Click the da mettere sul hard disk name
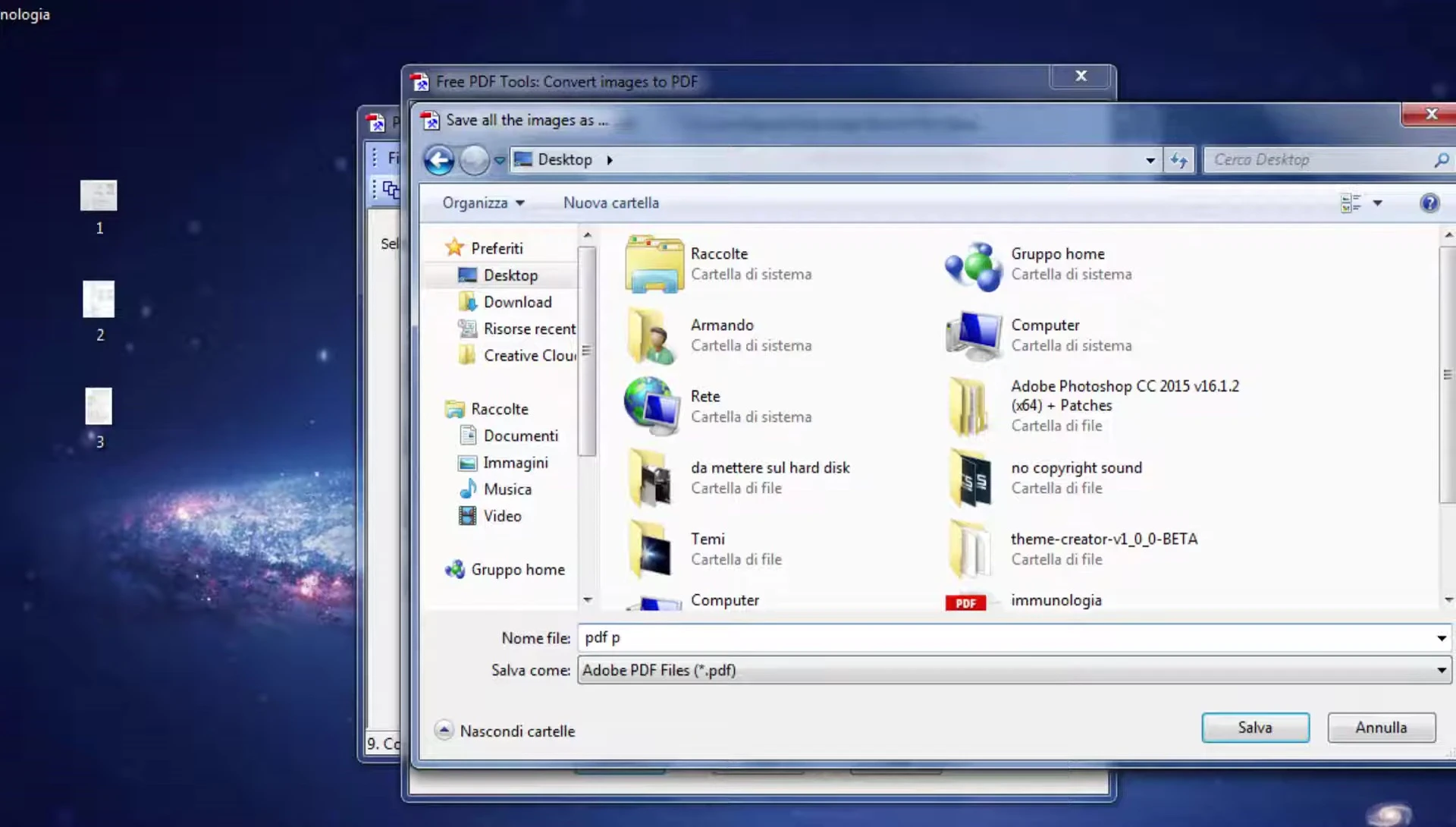This screenshot has height=827, width=1456. point(770,468)
